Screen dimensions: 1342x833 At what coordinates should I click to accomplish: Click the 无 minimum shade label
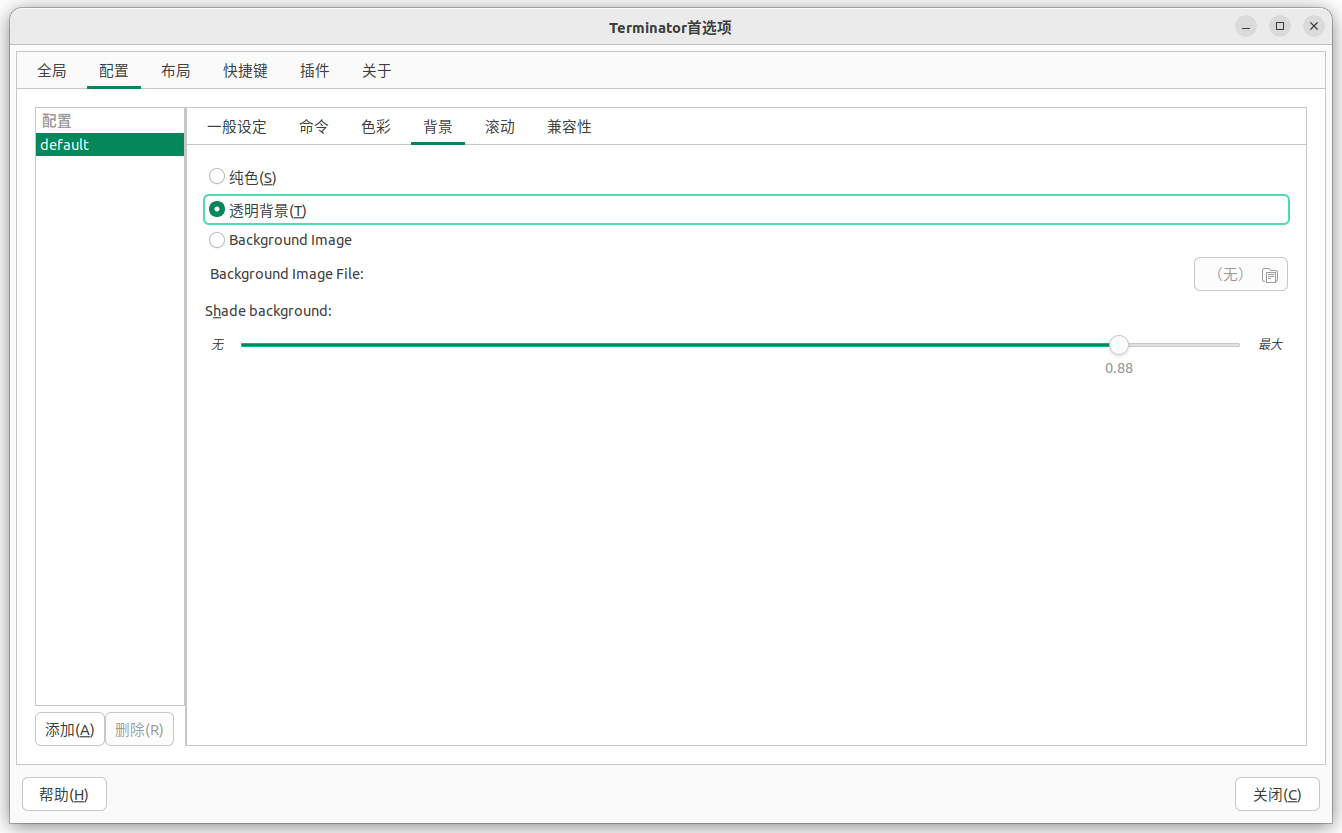point(217,345)
